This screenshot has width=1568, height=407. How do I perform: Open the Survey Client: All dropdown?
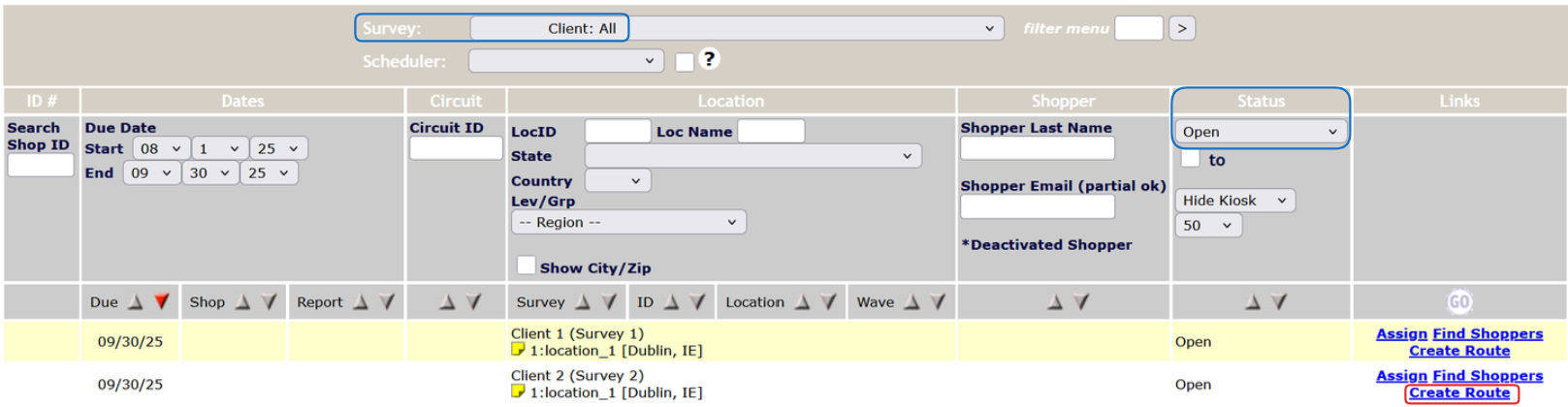click(737, 28)
